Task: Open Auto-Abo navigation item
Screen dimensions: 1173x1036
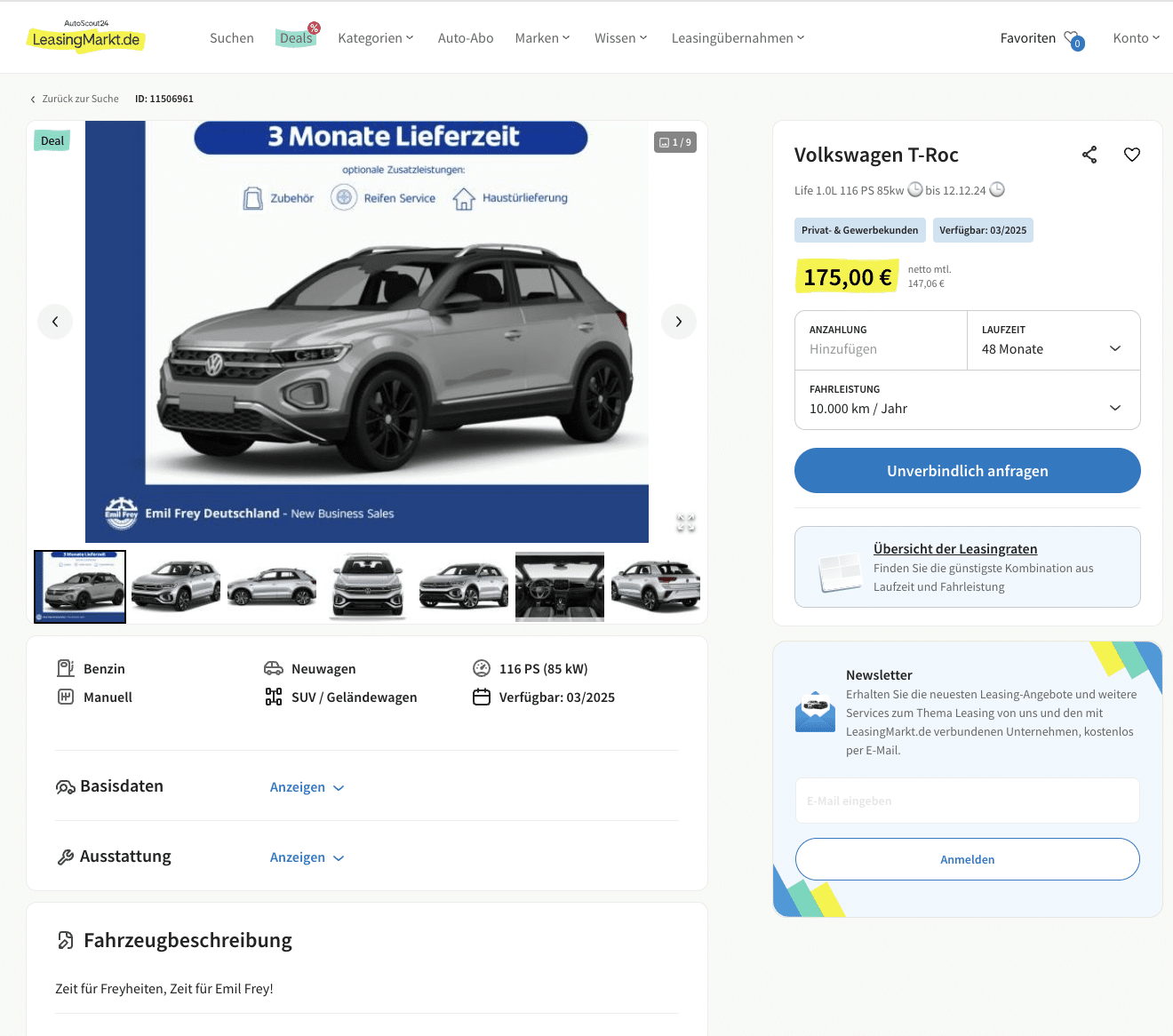Action: 466,38
